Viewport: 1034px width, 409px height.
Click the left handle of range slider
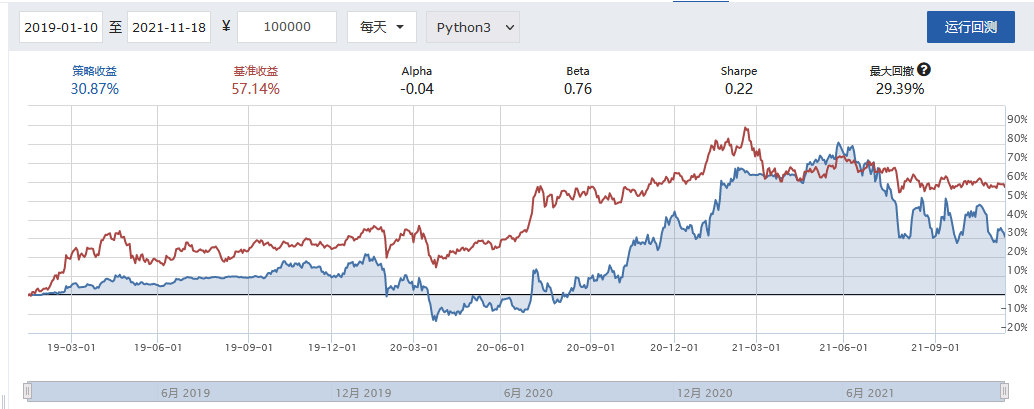tap(30, 390)
